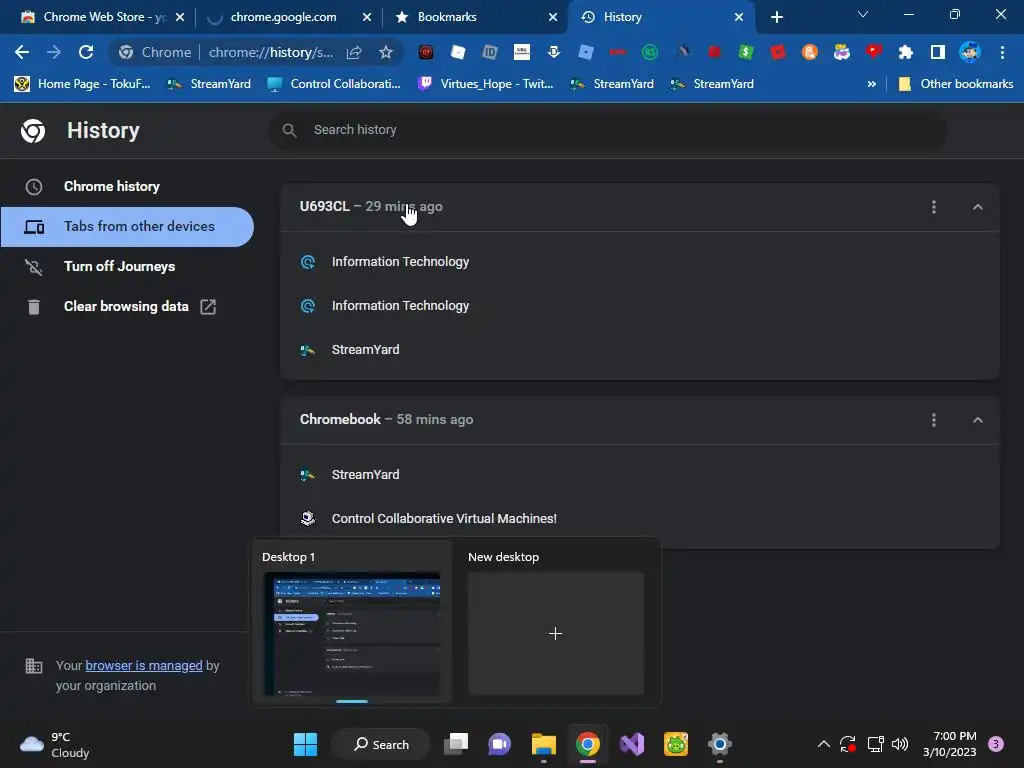Open Task View on the taskbar
The width and height of the screenshot is (1024, 768).
pyautogui.click(x=456, y=744)
